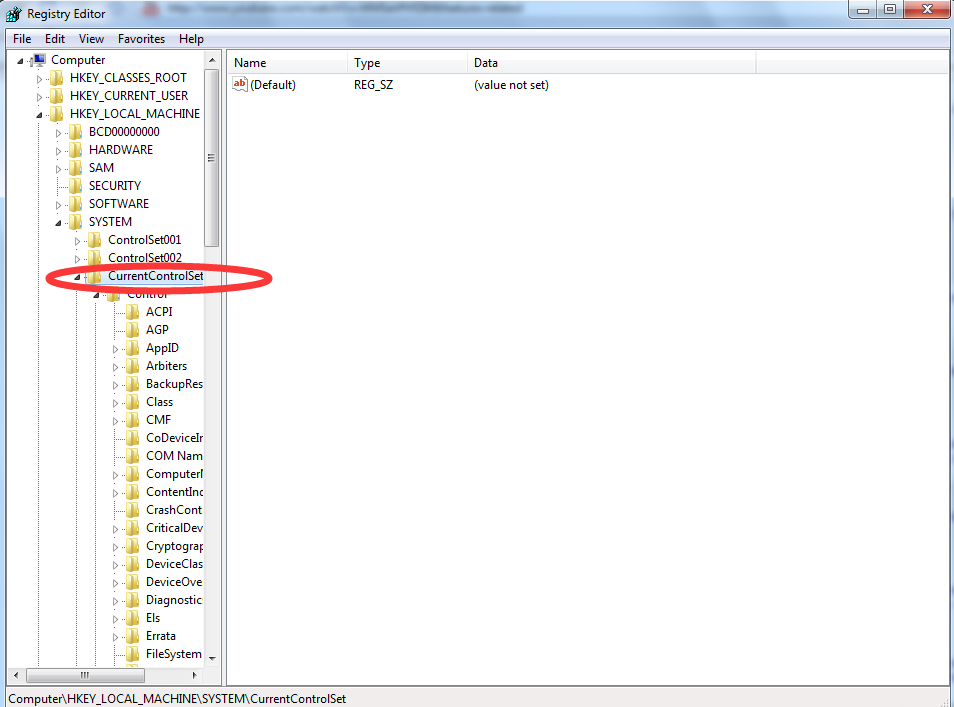This screenshot has width=954, height=707.
Task: Expand the HARDWARE key
Action: [58, 151]
